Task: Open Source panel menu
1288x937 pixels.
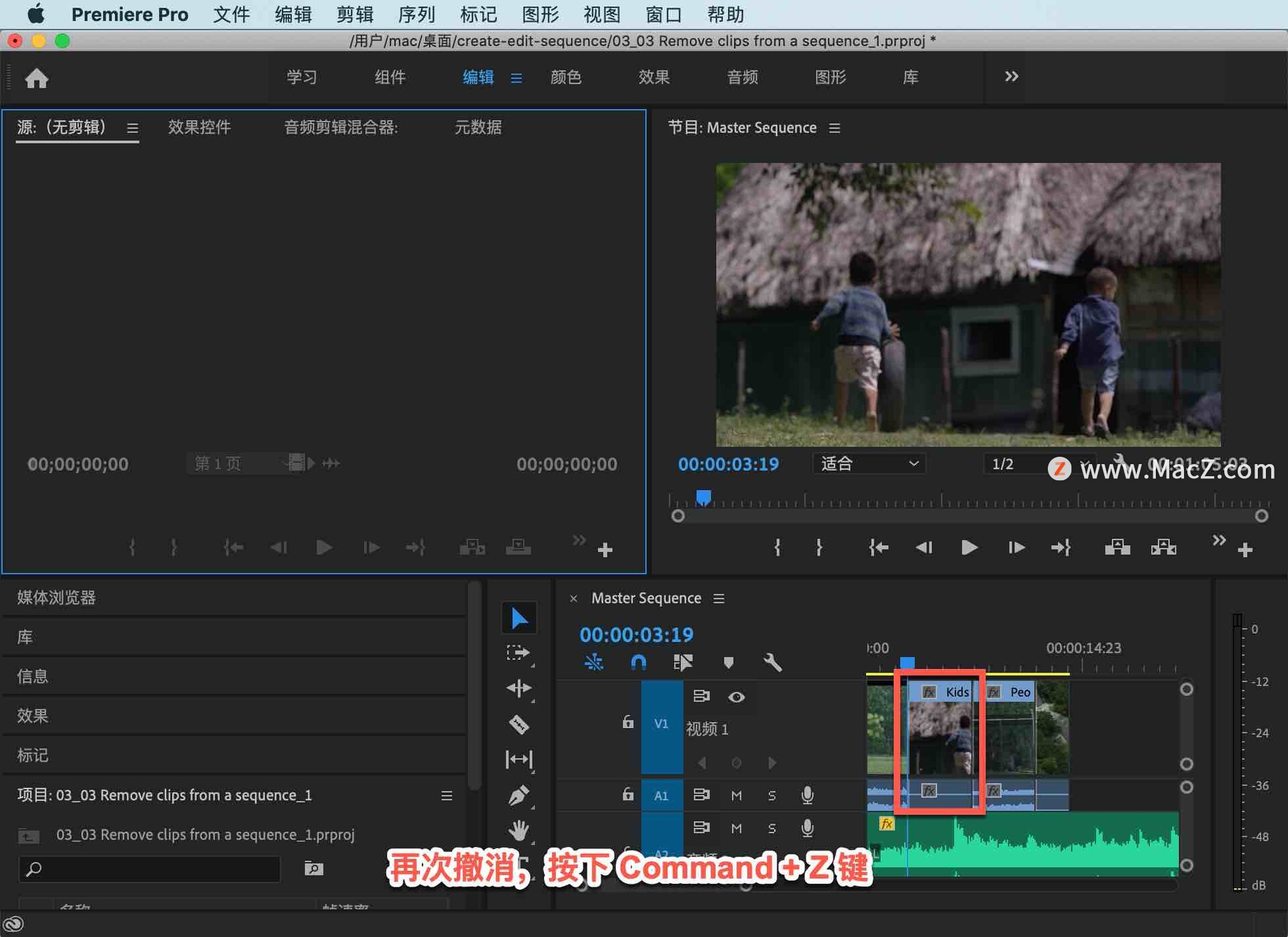Action: coord(132,128)
